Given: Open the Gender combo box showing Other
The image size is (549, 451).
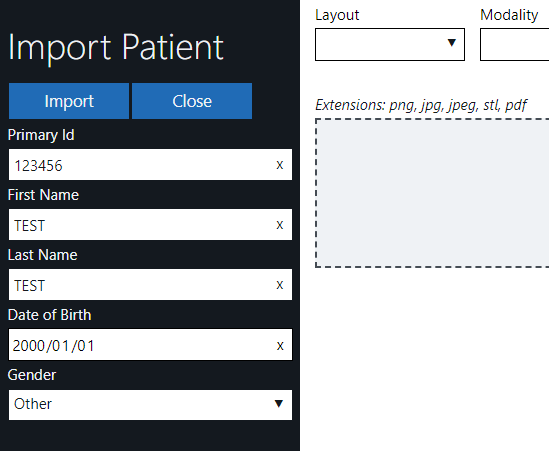Looking at the screenshot, I should tap(150, 405).
